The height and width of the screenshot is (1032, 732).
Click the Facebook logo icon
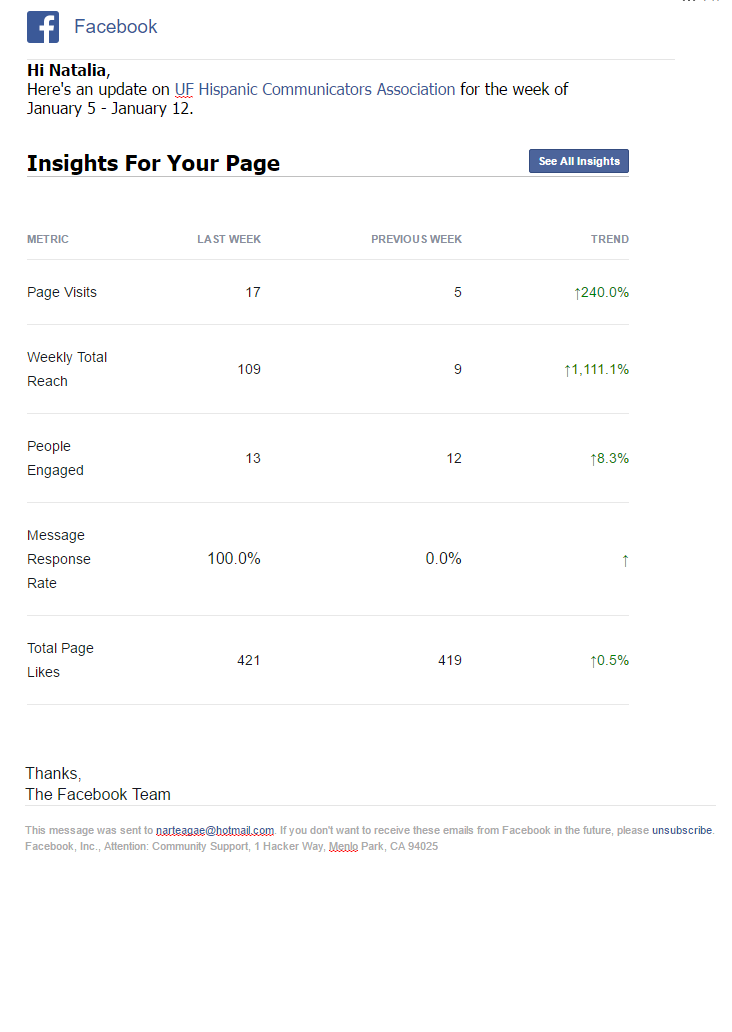pos(43,27)
